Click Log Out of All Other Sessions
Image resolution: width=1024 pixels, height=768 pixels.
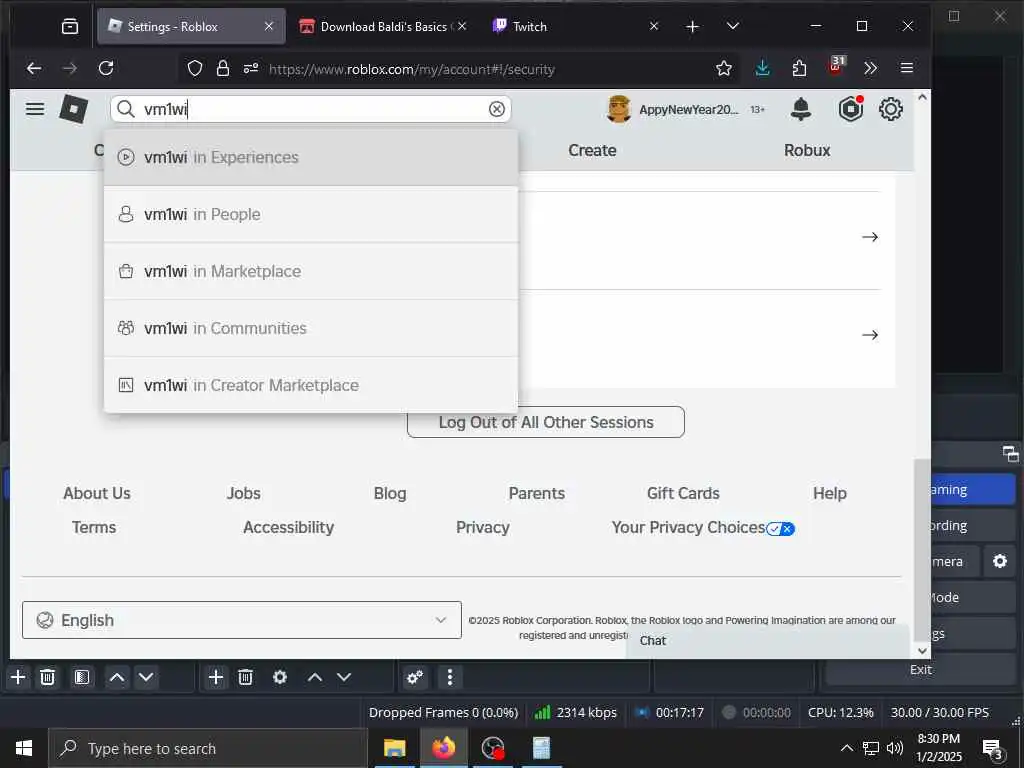tap(545, 423)
